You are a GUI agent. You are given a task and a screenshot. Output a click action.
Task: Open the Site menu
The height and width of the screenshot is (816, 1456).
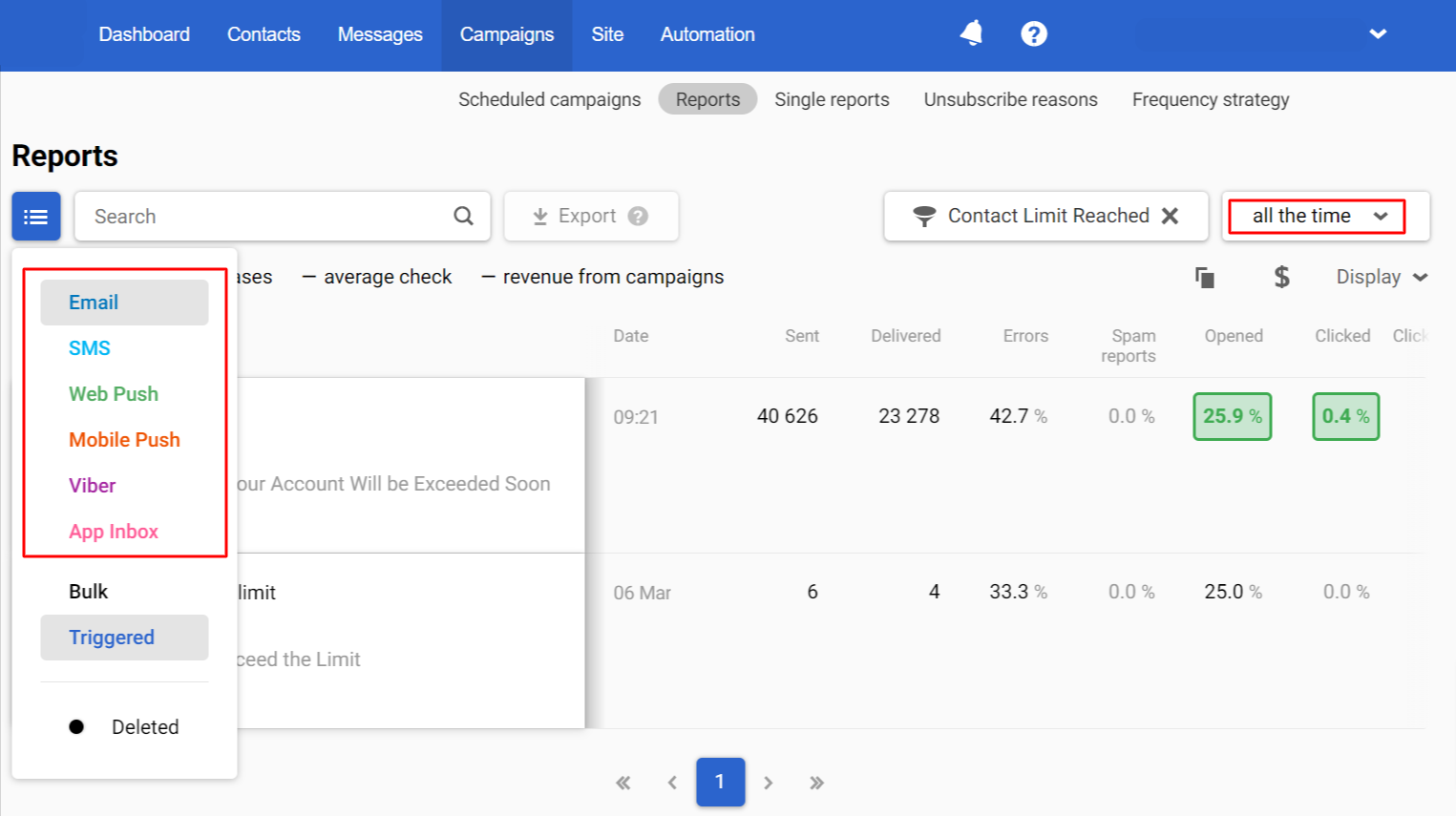[x=607, y=34]
